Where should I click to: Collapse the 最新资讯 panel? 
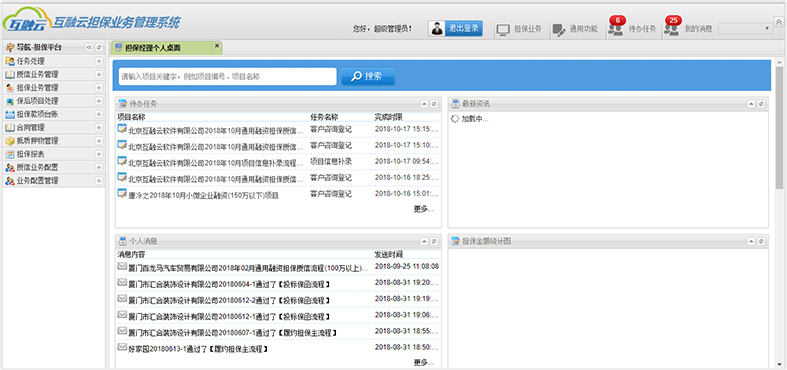pyautogui.click(x=751, y=104)
